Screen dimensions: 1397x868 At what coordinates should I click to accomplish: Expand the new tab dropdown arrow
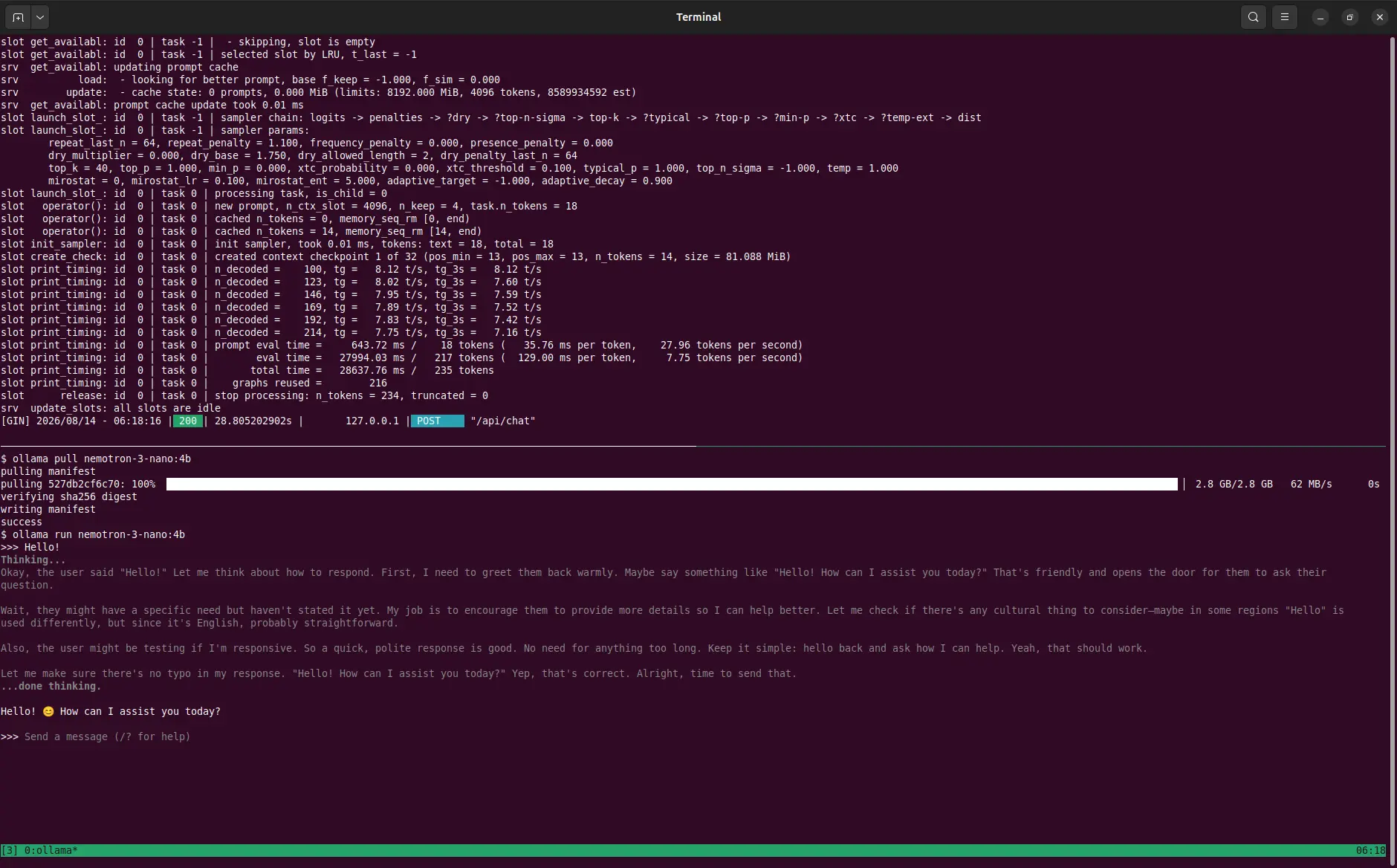coord(40,17)
